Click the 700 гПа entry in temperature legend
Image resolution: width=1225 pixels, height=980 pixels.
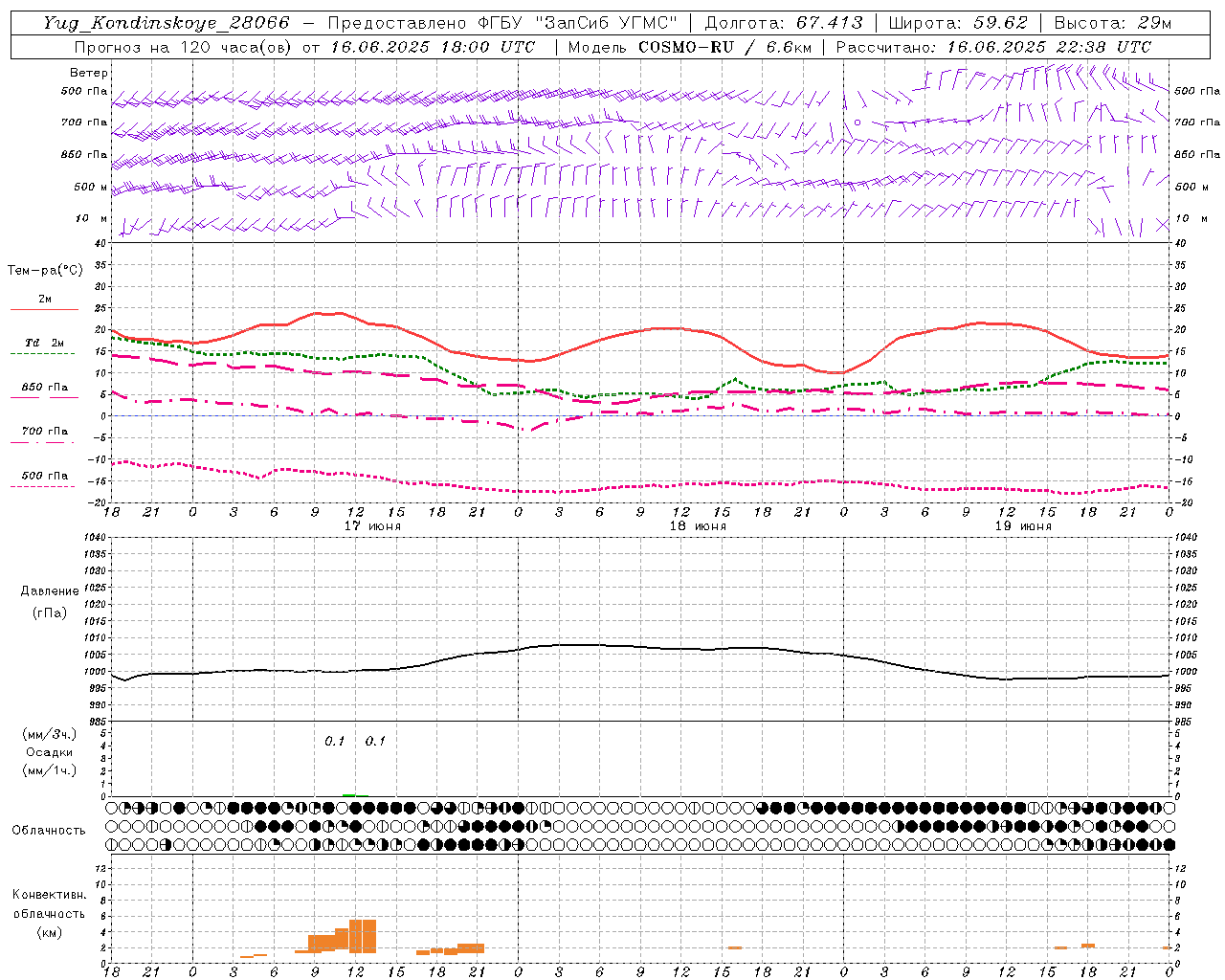pos(45,432)
